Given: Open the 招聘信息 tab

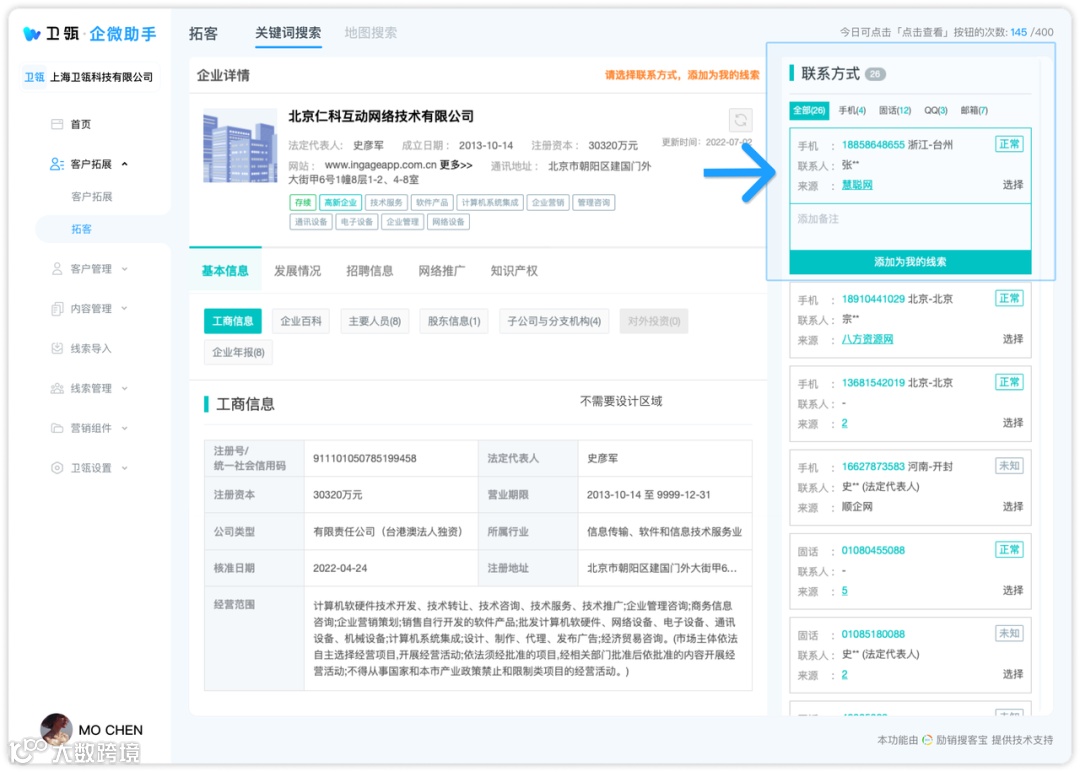Looking at the screenshot, I should tap(370, 271).
